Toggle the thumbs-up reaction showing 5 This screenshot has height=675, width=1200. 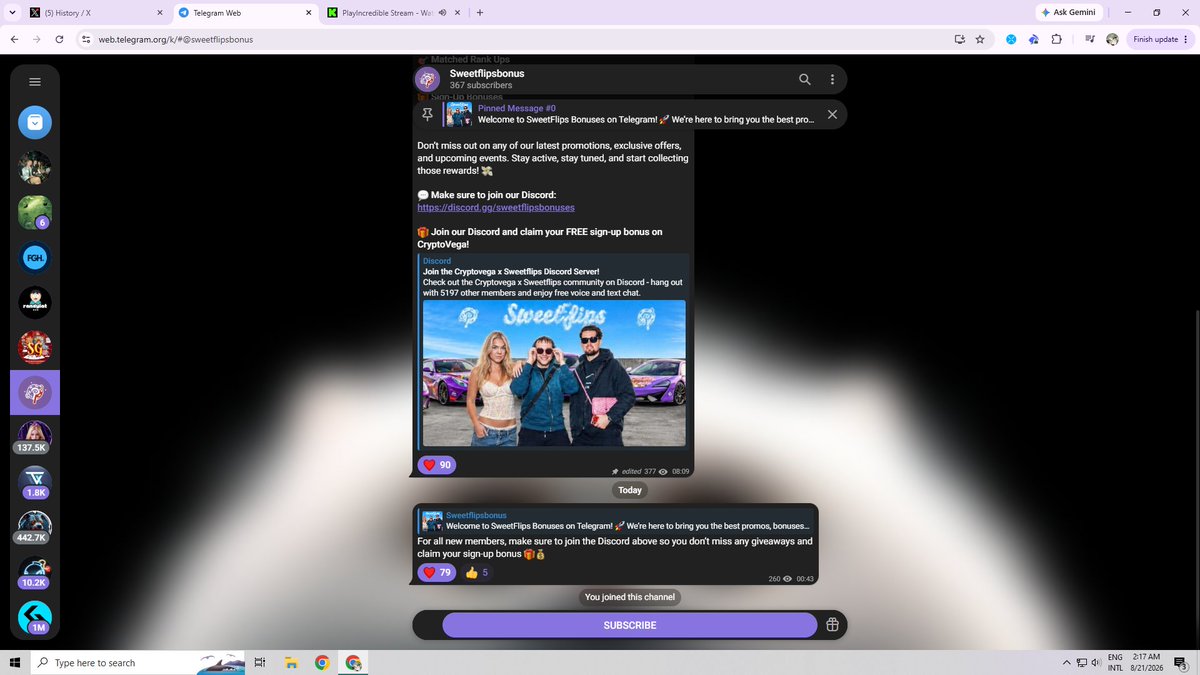coord(477,573)
